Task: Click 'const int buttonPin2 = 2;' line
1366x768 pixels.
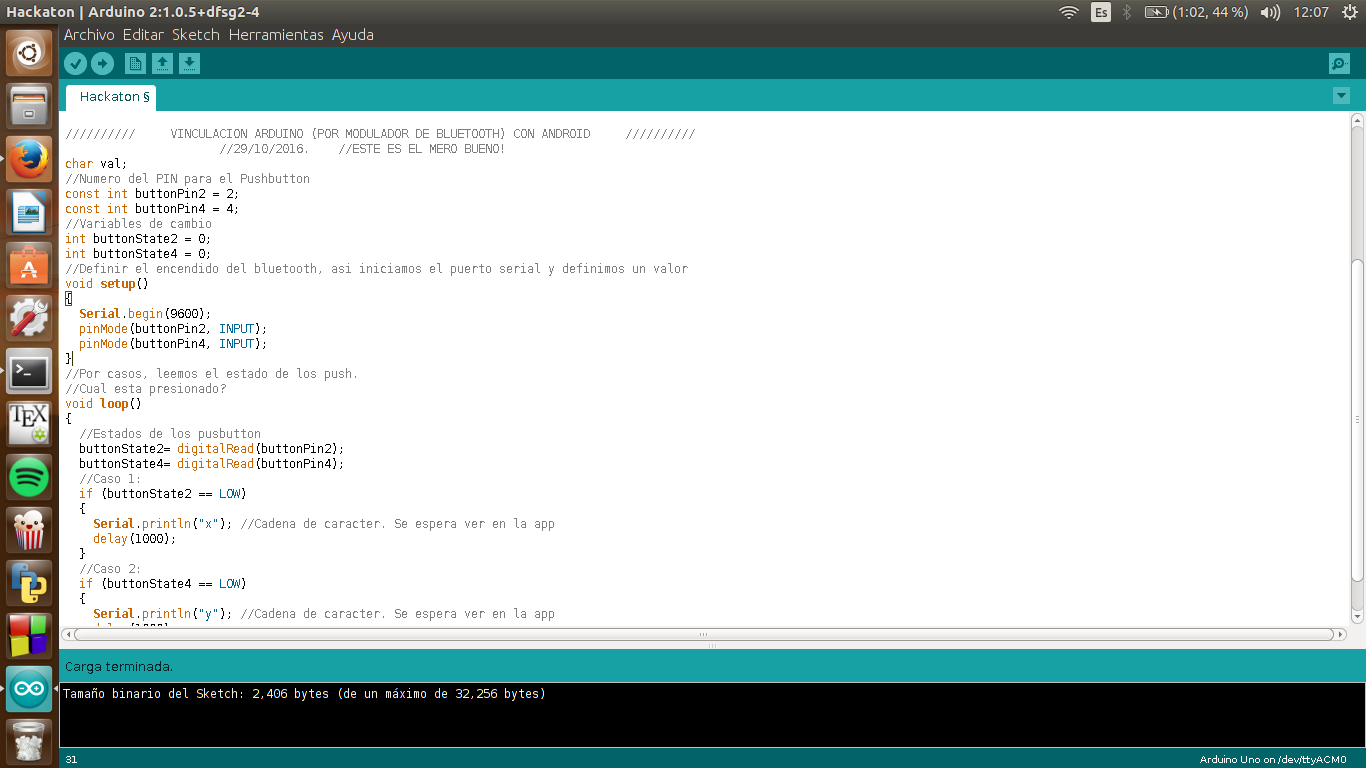Action: (x=152, y=194)
